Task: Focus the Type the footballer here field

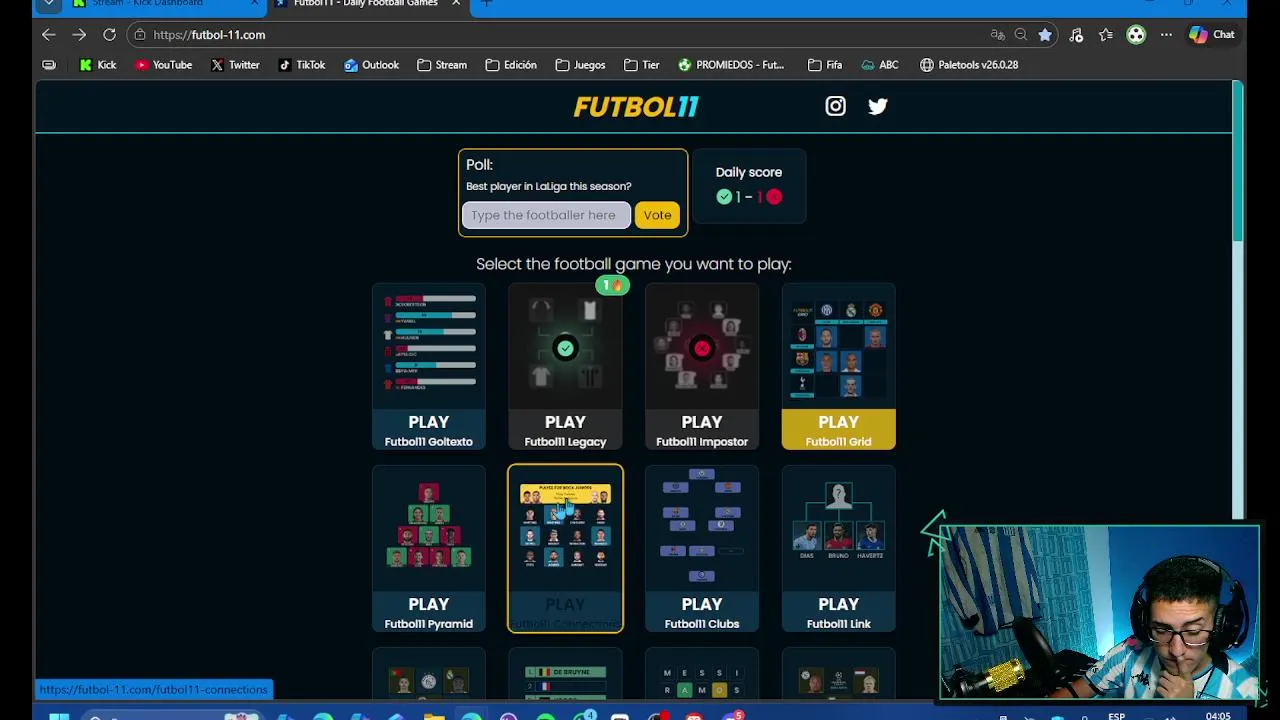Action: pos(546,215)
